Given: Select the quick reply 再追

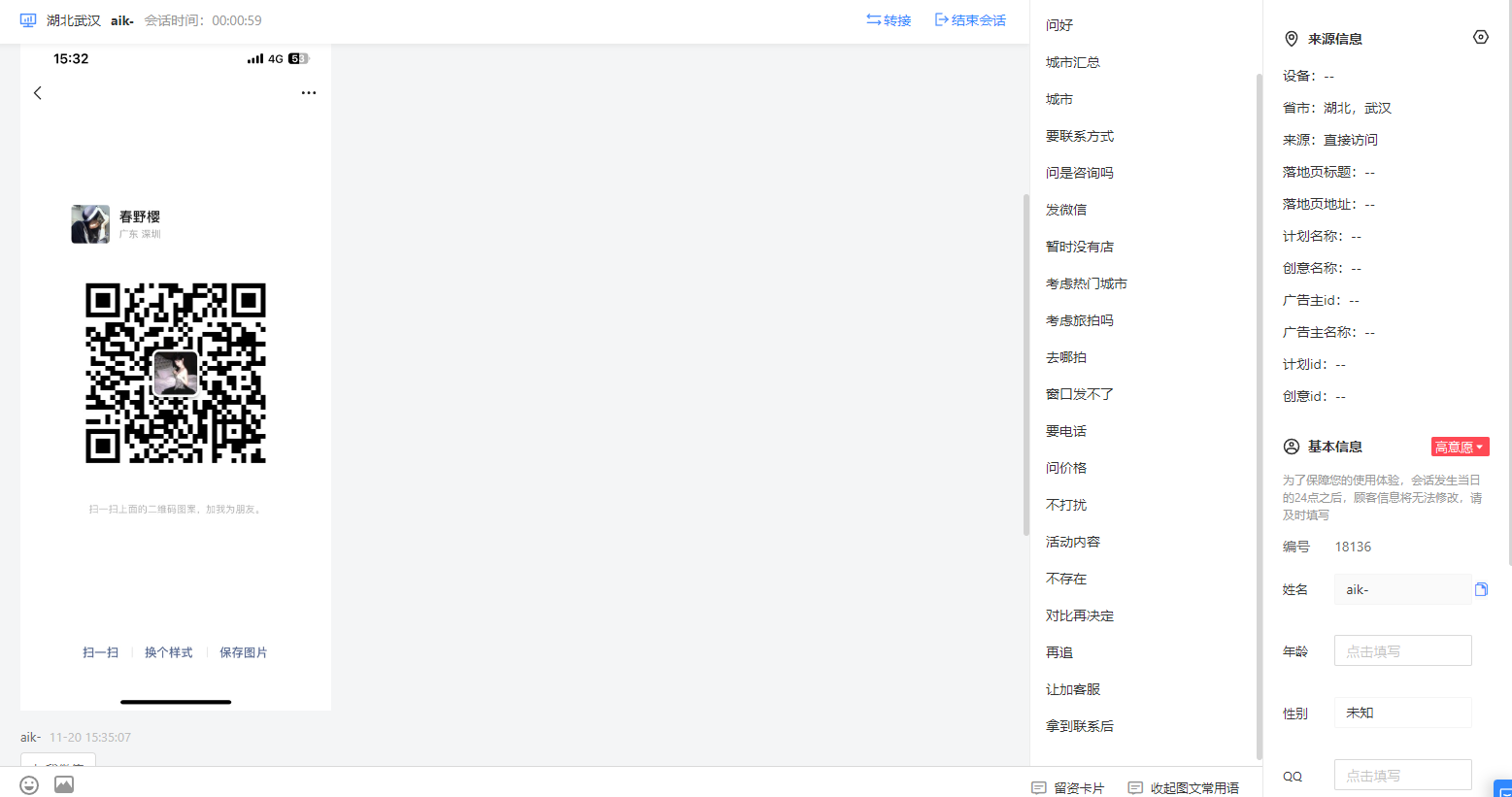Looking at the screenshot, I should coord(1059,652).
